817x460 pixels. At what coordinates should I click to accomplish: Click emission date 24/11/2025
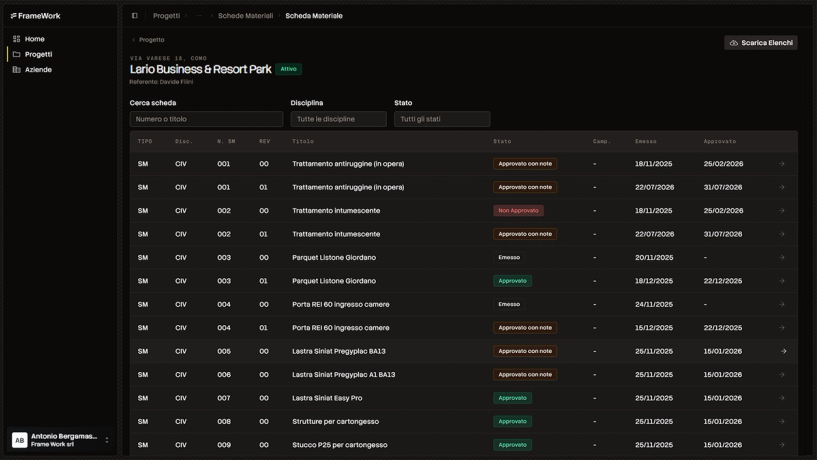(653, 304)
